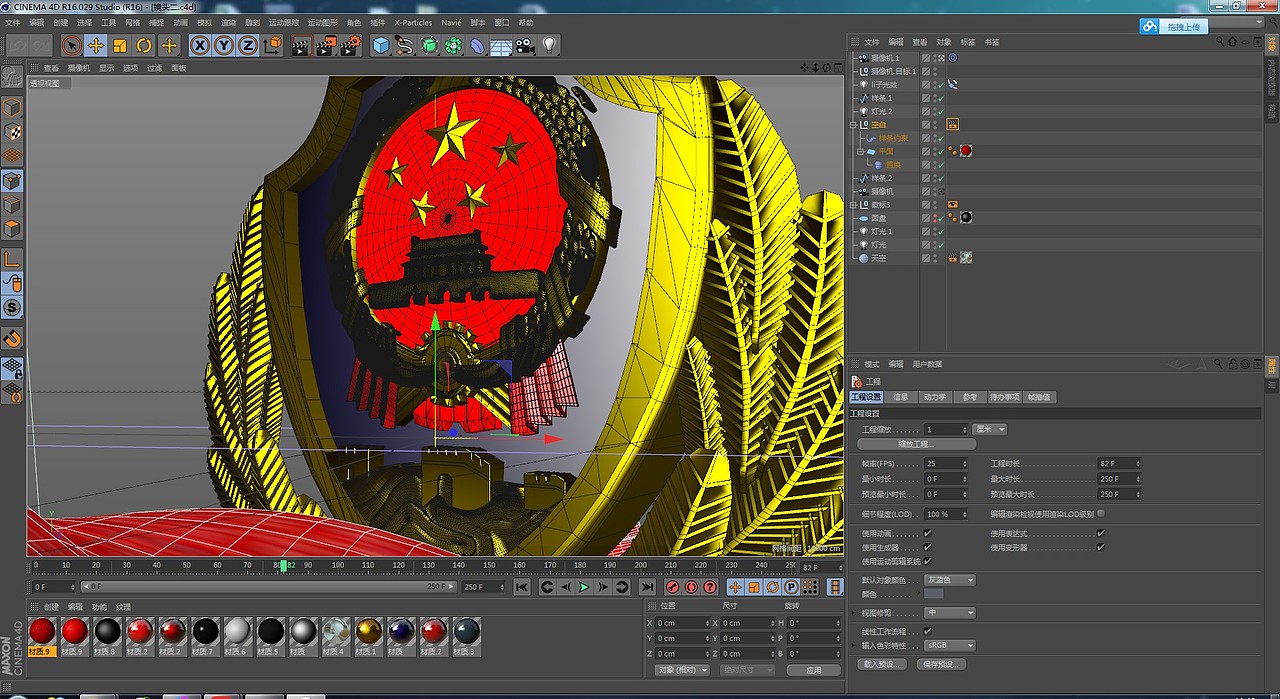Open the 视图修剪 中 dropdown

click(949, 613)
